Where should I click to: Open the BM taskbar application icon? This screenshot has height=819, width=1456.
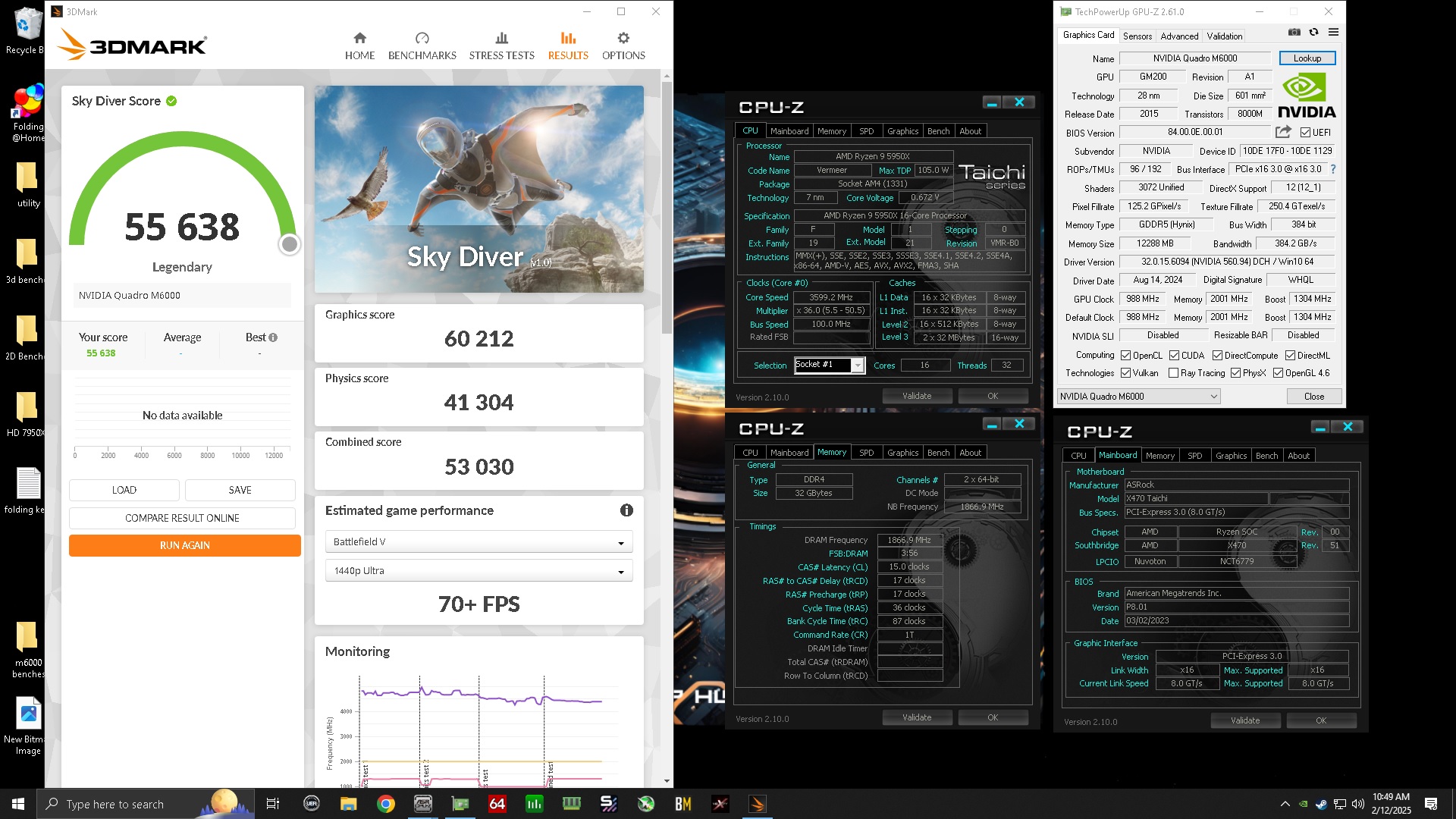pyautogui.click(x=683, y=804)
